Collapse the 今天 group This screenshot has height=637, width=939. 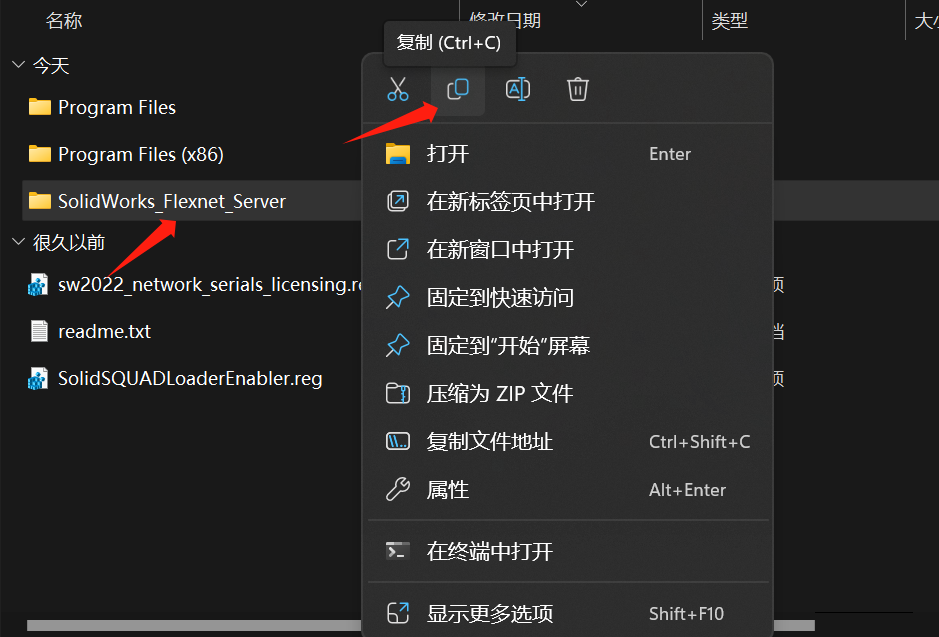click(x=19, y=65)
